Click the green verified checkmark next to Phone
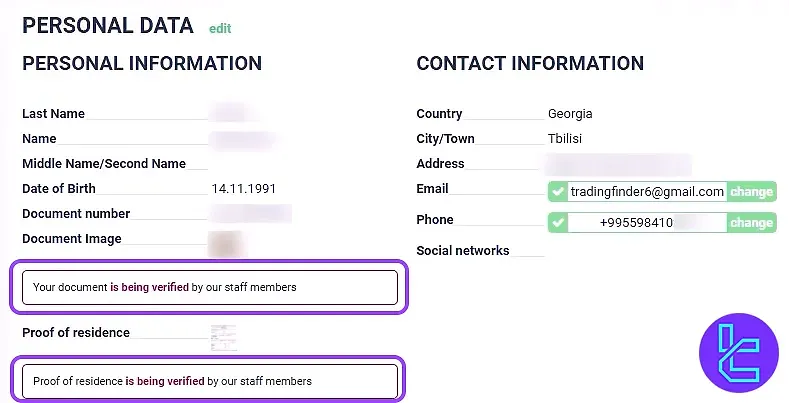The height and width of the screenshot is (403, 789). click(x=558, y=223)
